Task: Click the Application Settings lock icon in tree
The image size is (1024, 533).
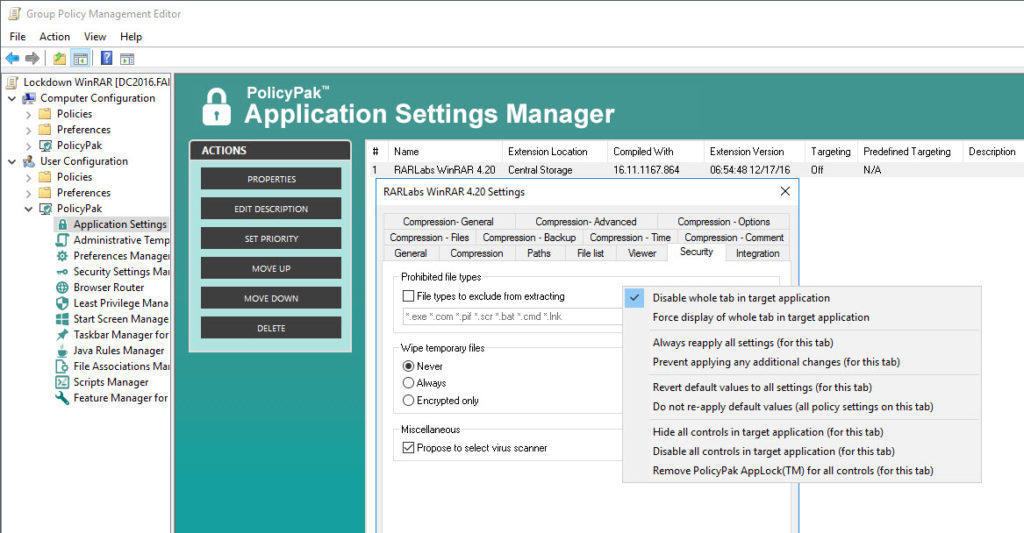Action: coord(63,224)
